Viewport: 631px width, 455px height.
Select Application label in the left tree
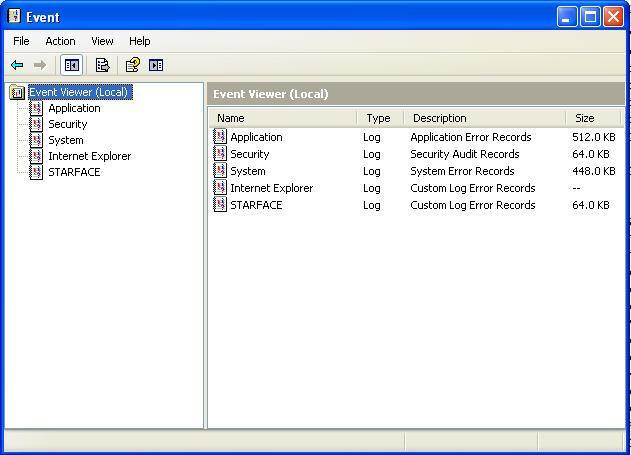pyautogui.click(x=74, y=108)
